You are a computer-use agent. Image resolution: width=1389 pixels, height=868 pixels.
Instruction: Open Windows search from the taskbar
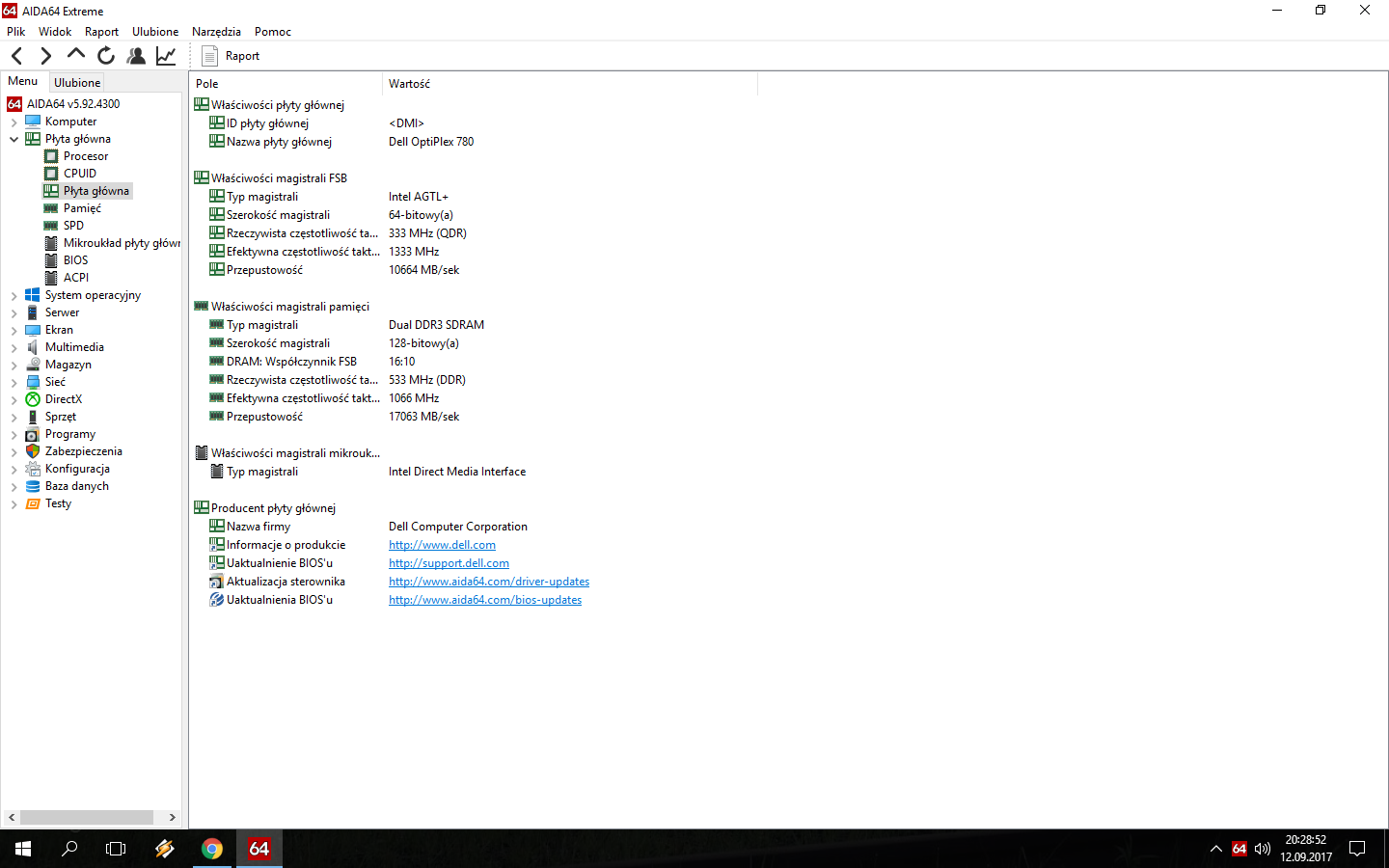[69, 849]
